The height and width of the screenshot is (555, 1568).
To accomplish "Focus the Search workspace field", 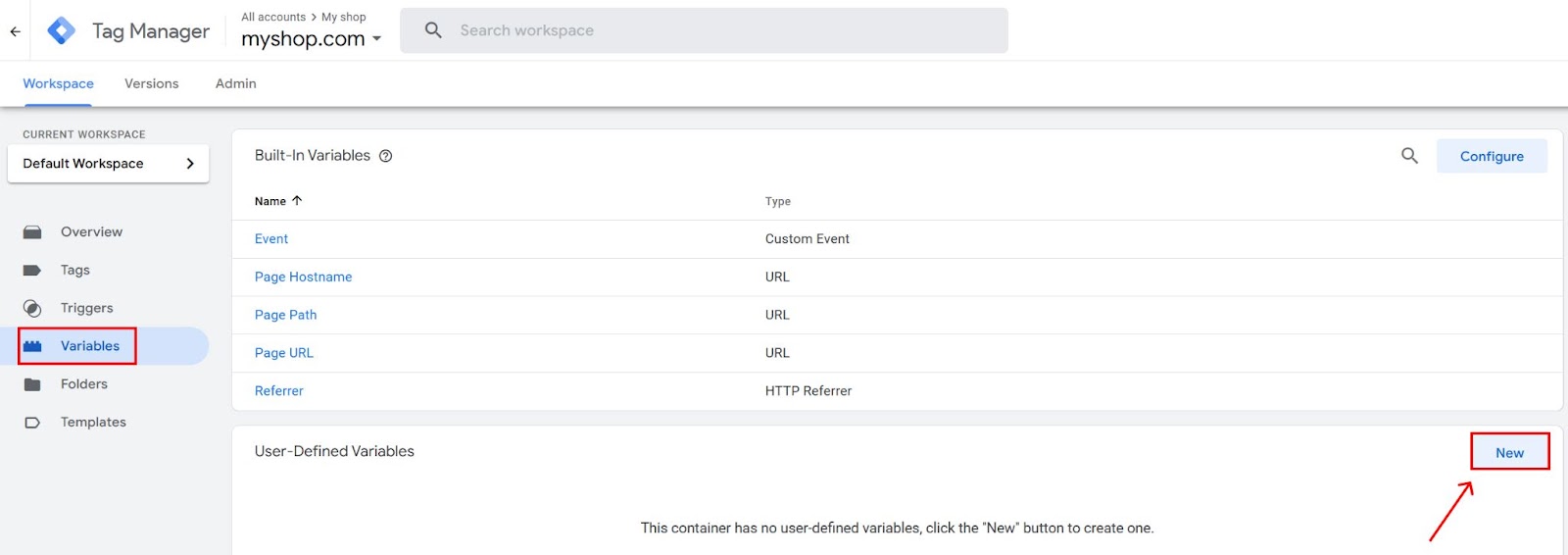I will coord(704,30).
